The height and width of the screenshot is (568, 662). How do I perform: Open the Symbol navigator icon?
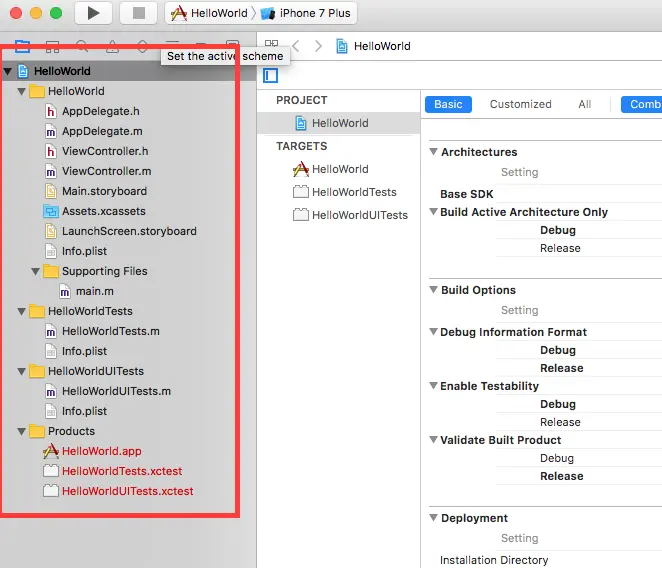pyautogui.click(x=52, y=46)
